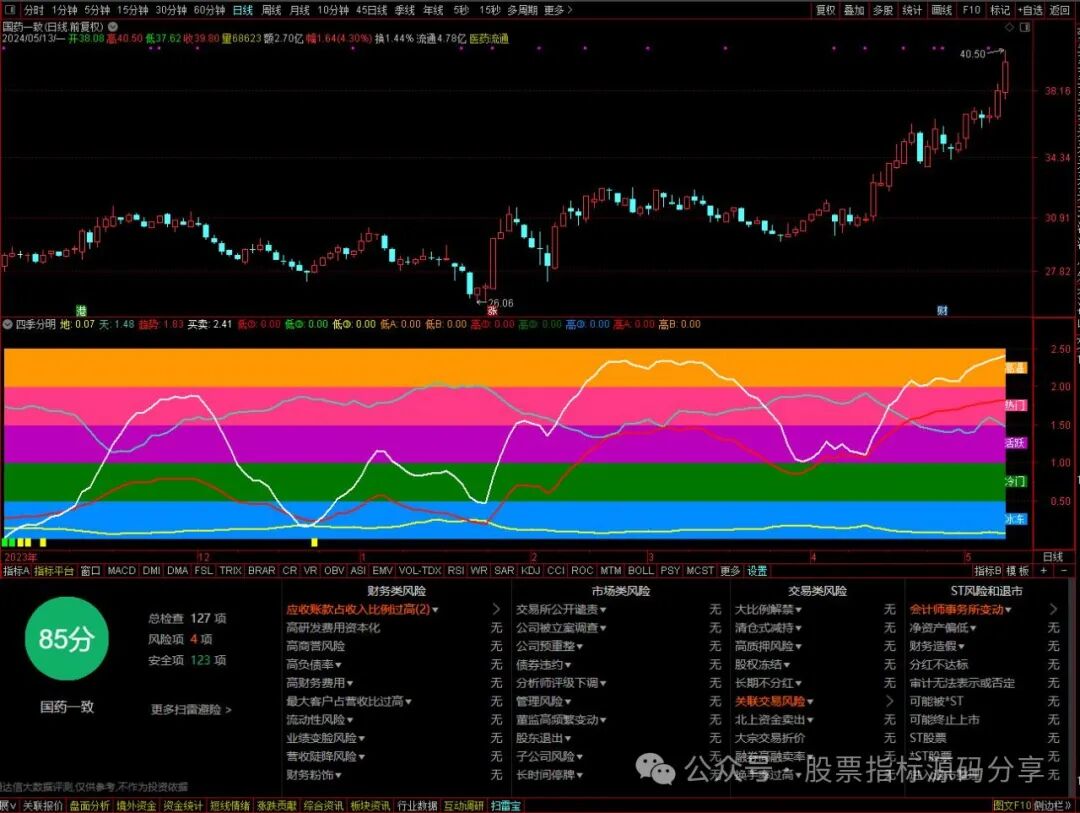This screenshot has width=1080, height=813.
Task: Click the 标记 mark button
Action: (x=1000, y=10)
